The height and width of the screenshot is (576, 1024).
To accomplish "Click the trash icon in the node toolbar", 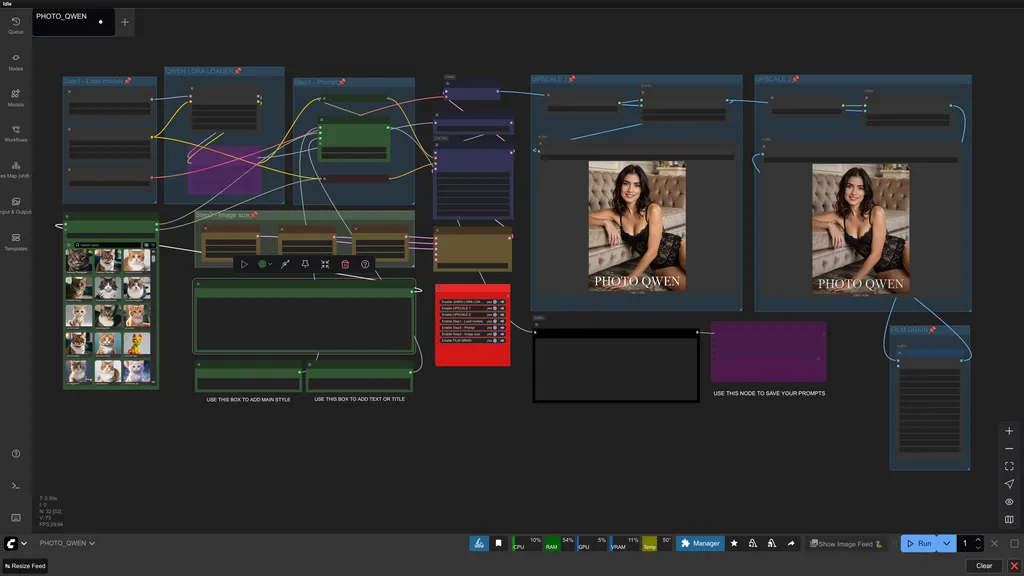I will point(345,264).
